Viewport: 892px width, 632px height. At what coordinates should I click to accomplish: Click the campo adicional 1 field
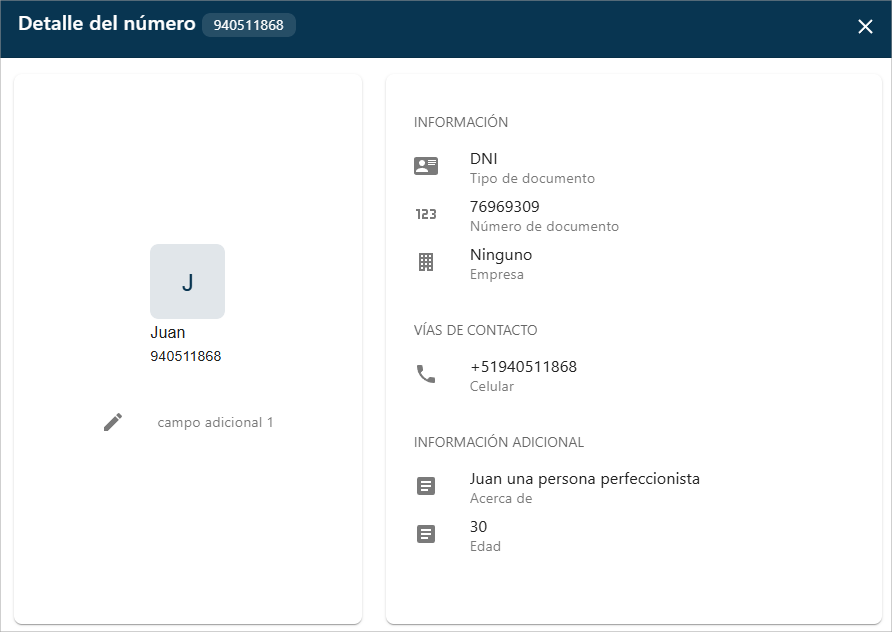tap(215, 422)
